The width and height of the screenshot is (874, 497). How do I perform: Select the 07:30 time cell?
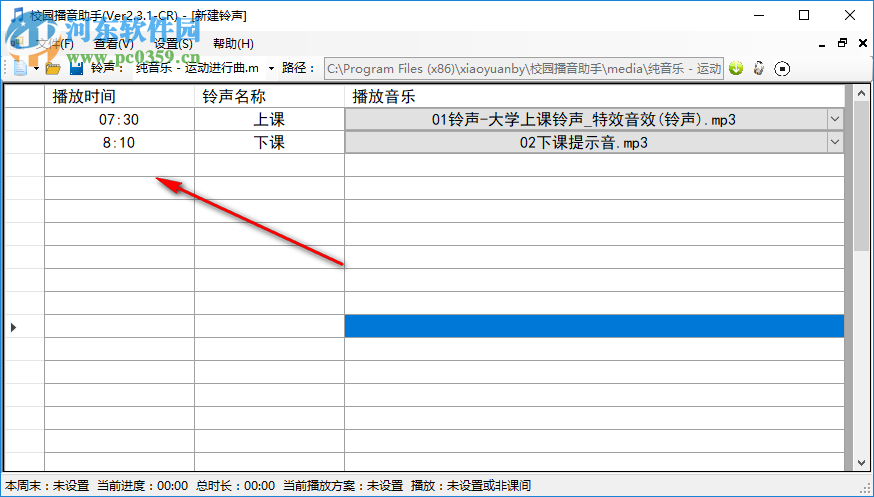click(x=119, y=119)
